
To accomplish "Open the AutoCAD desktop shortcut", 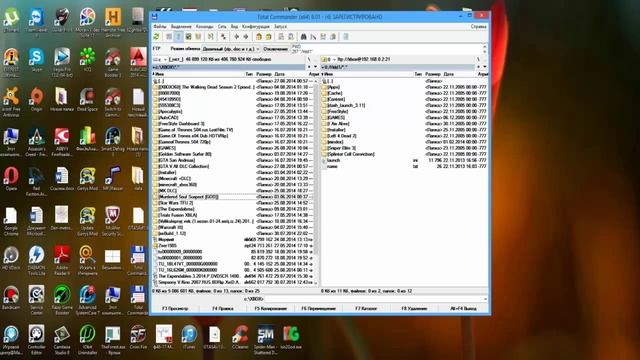I will 138,61.
